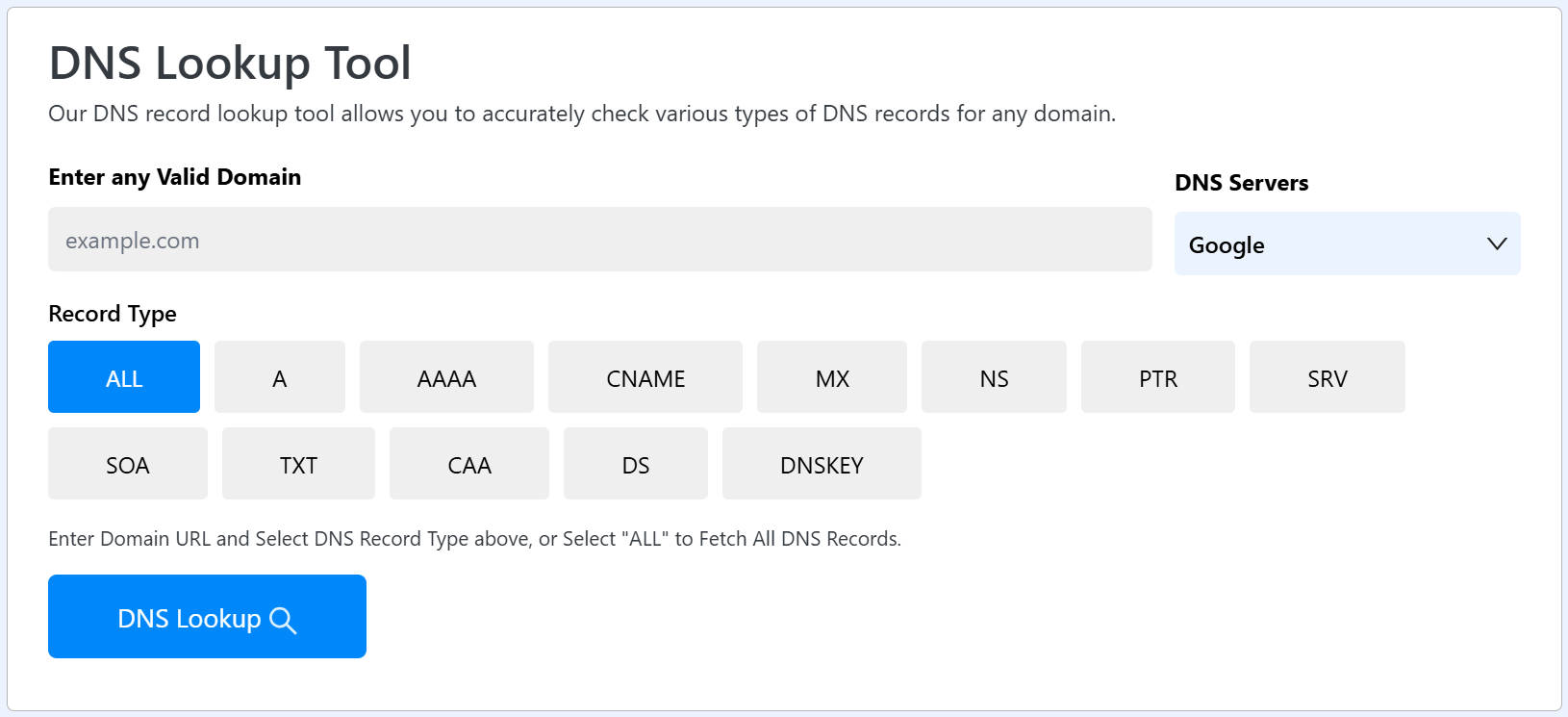Expand the DNS Servers dropdown arrow
Screen dimensions: 1568x717
[1496, 244]
